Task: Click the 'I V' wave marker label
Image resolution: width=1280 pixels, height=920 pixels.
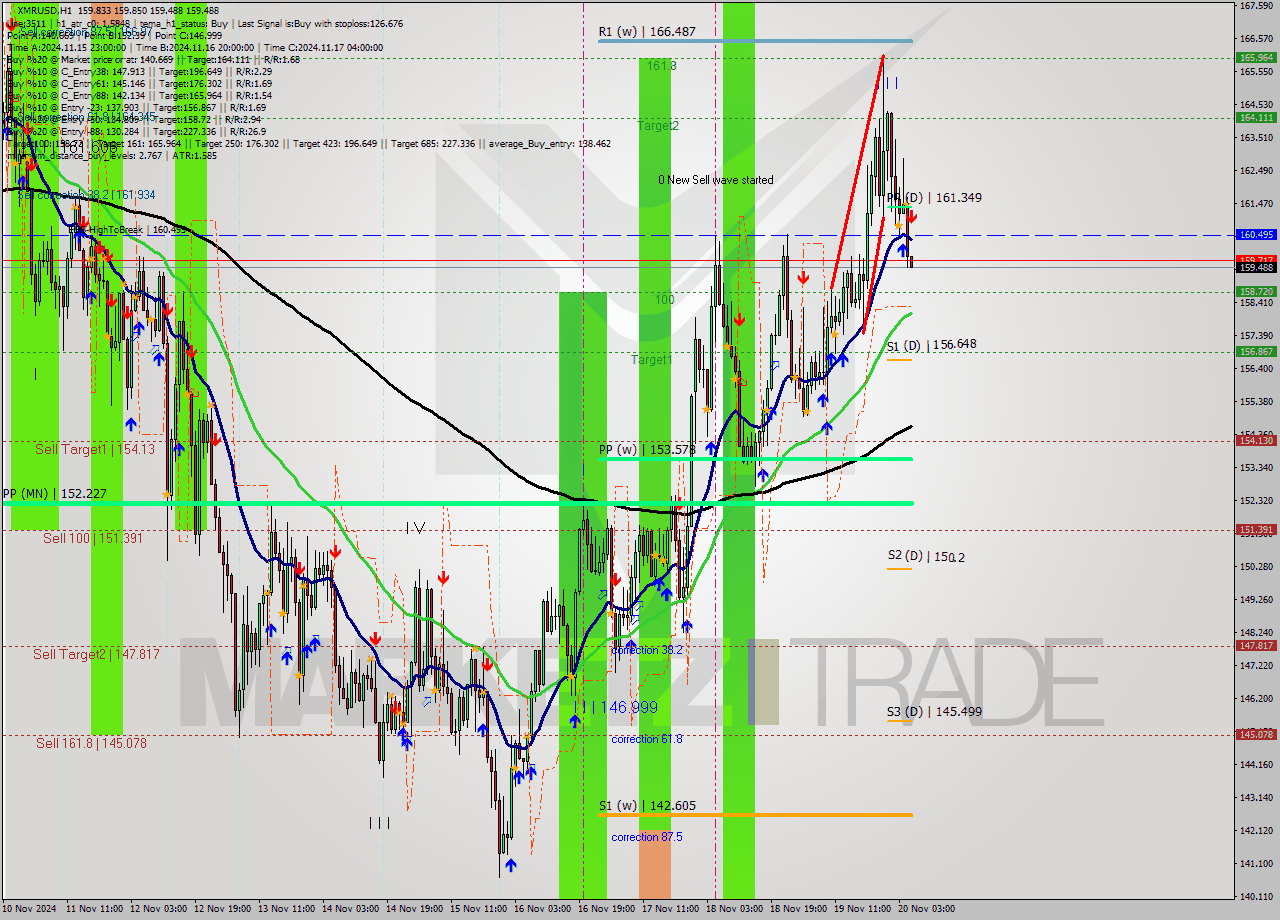Action: point(415,527)
